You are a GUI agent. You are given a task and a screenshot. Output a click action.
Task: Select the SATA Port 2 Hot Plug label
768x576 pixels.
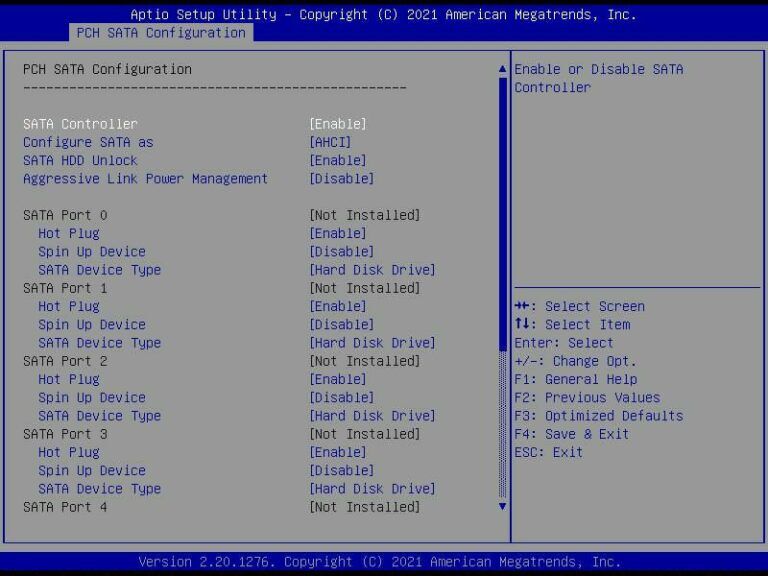pos(69,380)
